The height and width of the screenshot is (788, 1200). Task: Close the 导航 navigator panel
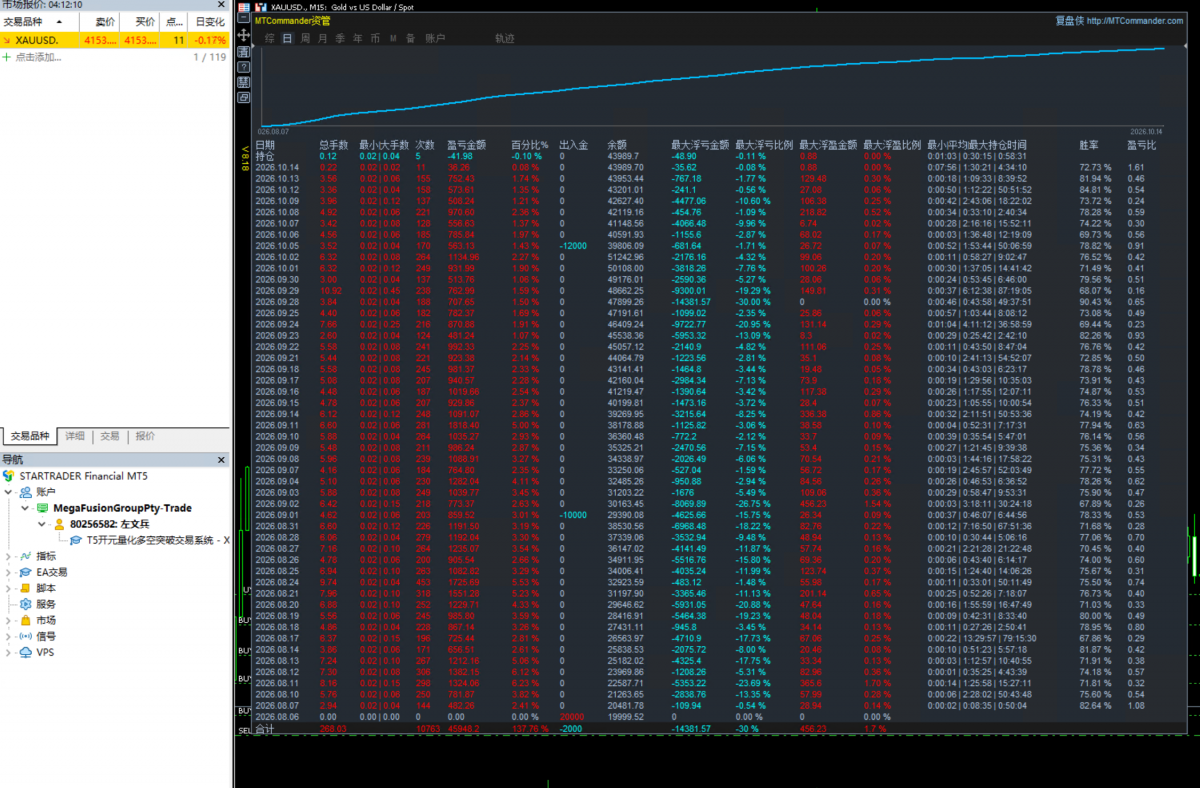click(220, 459)
